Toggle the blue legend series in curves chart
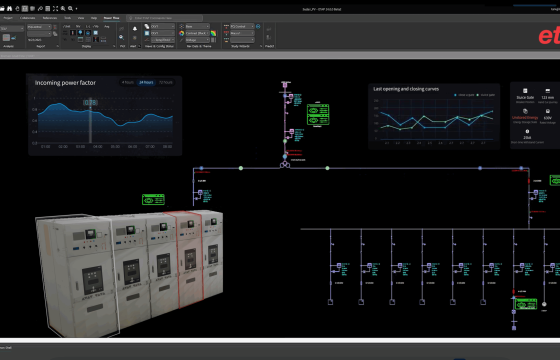 point(464,95)
